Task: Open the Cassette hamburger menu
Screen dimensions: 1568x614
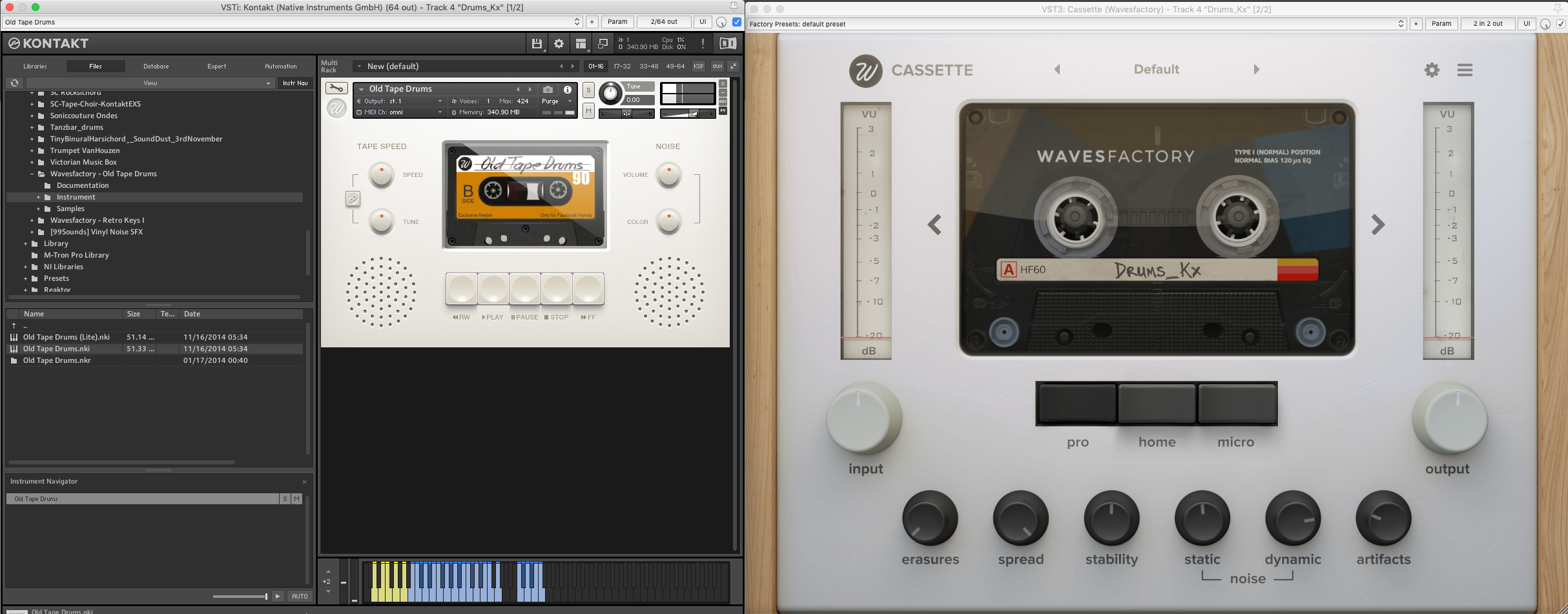Action: (x=1465, y=70)
